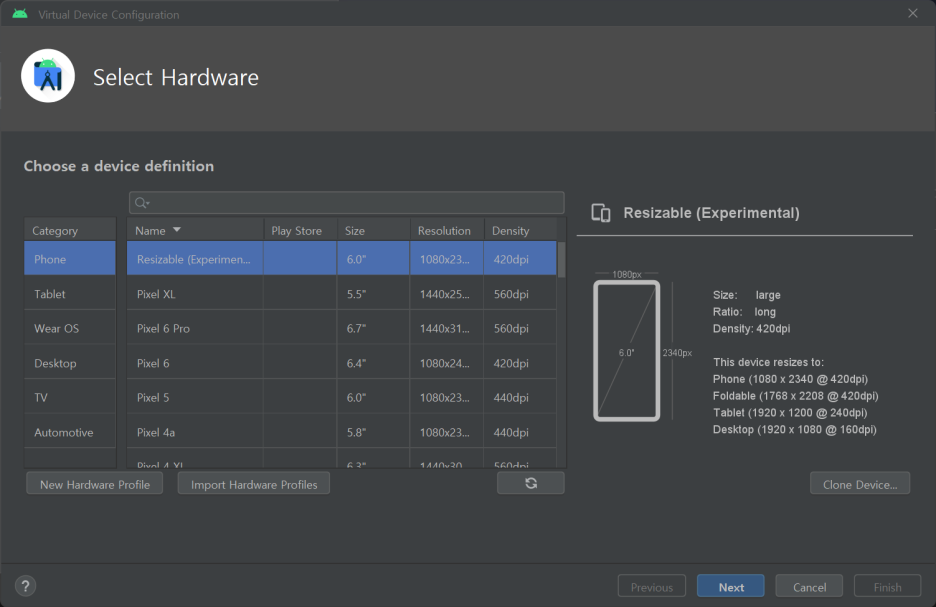This screenshot has height=607, width=936.
Task: Close the Virtual Device Configuration window
Action: tap(913, 13)
